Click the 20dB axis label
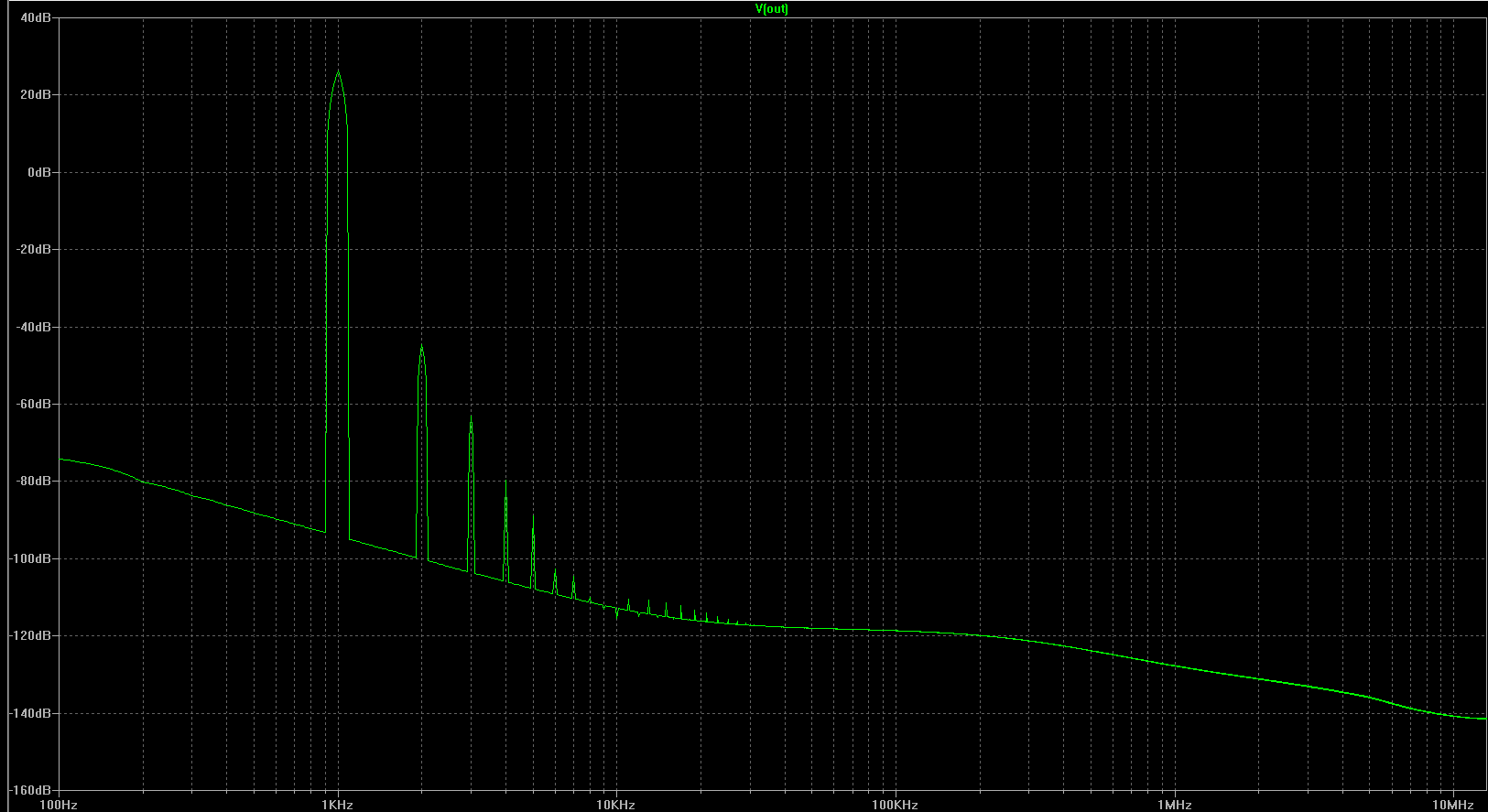 (x=35, y=94)
